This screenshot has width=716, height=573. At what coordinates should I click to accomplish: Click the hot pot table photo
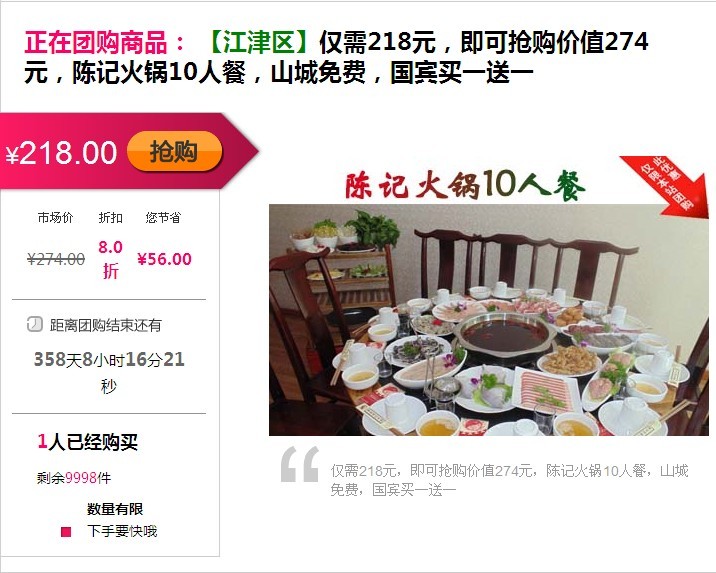pos(489,320)
